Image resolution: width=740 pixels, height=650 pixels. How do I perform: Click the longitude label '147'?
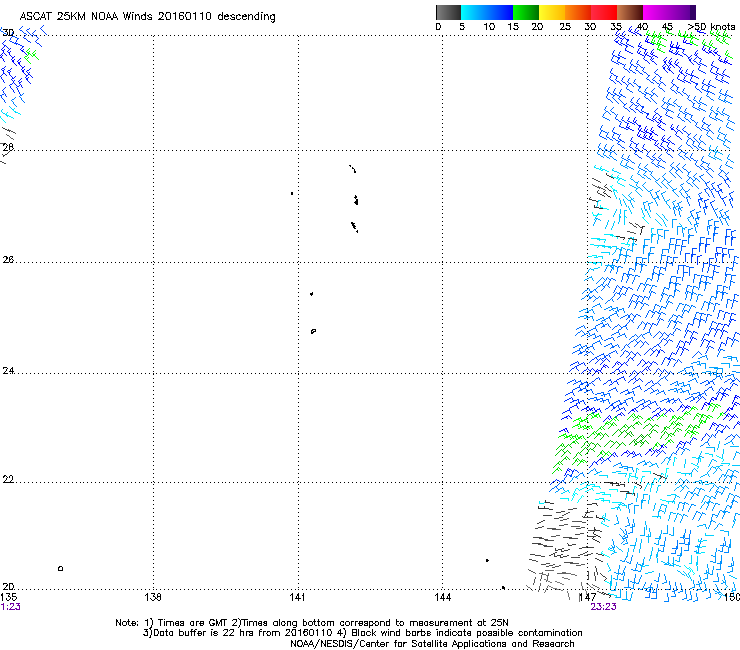pos(588,597)
